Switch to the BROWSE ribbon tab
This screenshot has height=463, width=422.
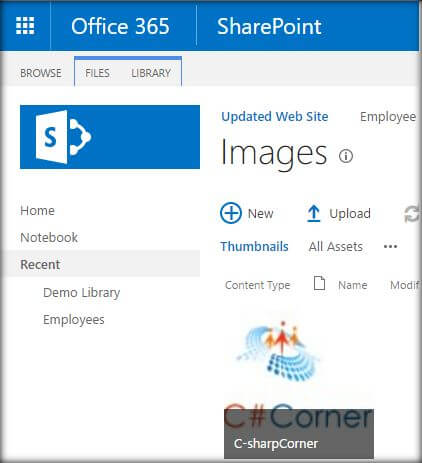click(41, 73)
